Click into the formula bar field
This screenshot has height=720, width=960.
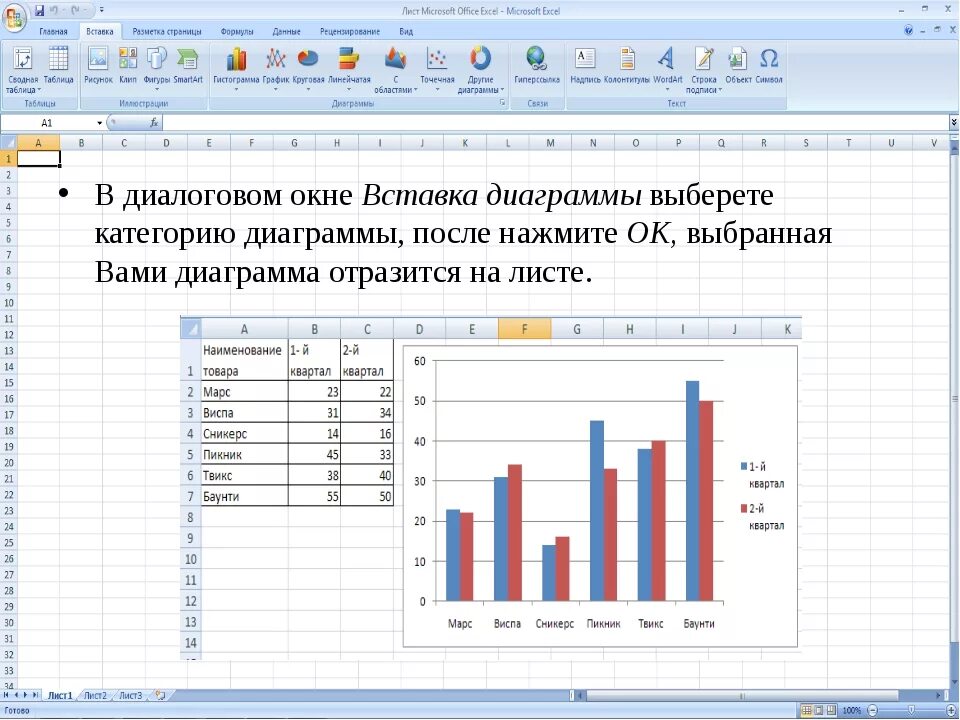[556, 123]
